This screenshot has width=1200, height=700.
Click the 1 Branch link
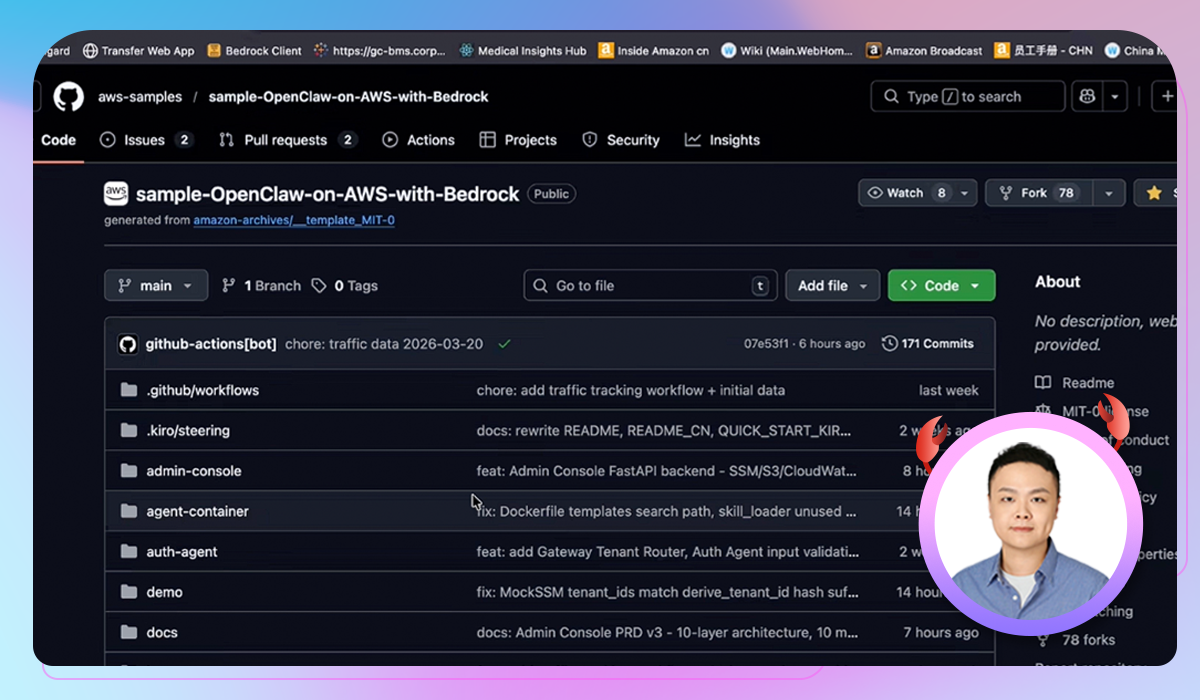point(261,286)
